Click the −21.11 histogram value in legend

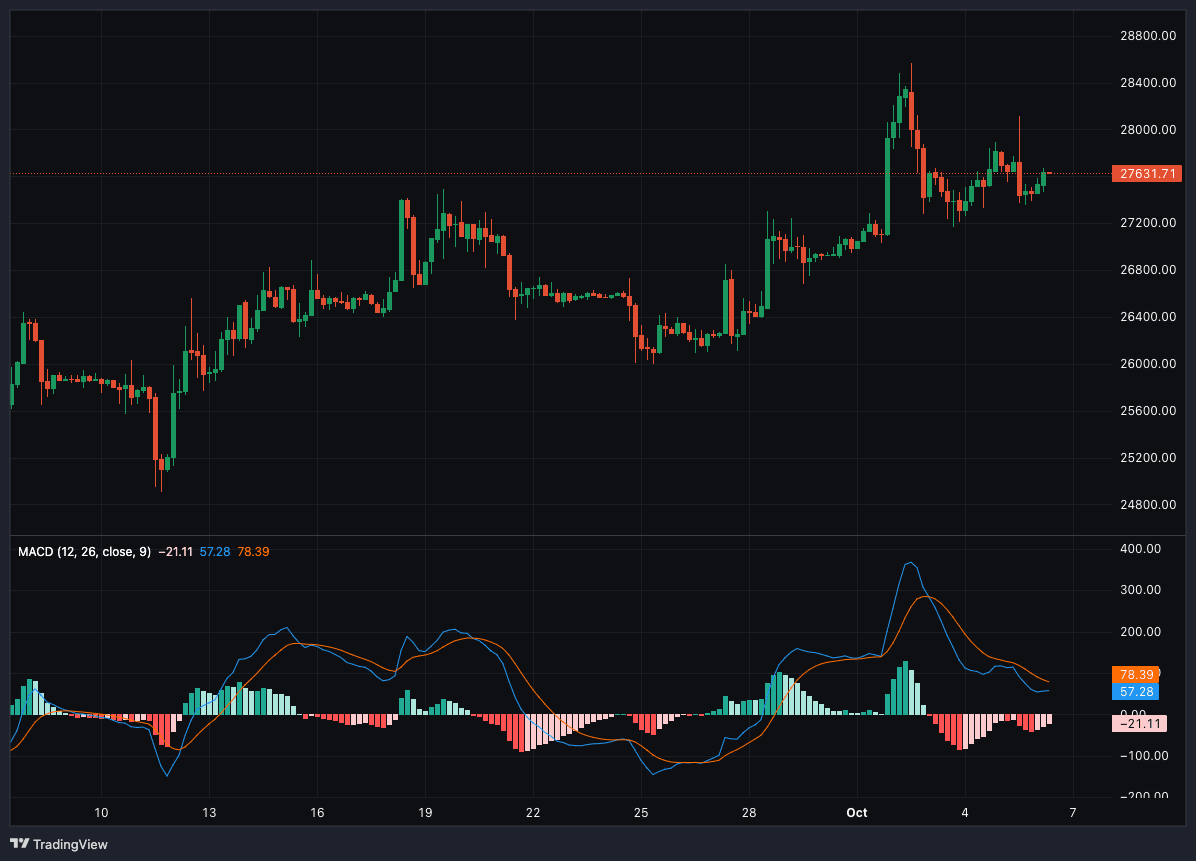click(x=175, y=551)
